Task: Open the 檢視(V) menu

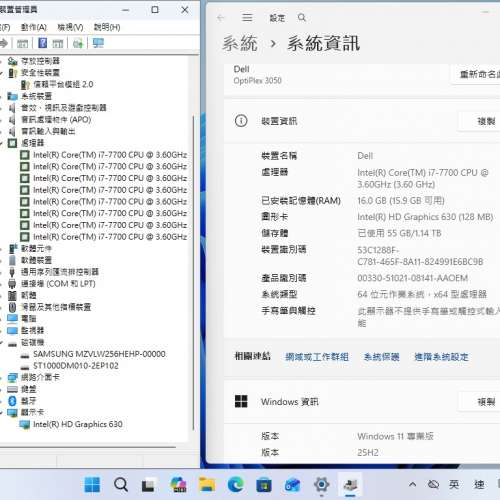Action: tap(70, 27)
